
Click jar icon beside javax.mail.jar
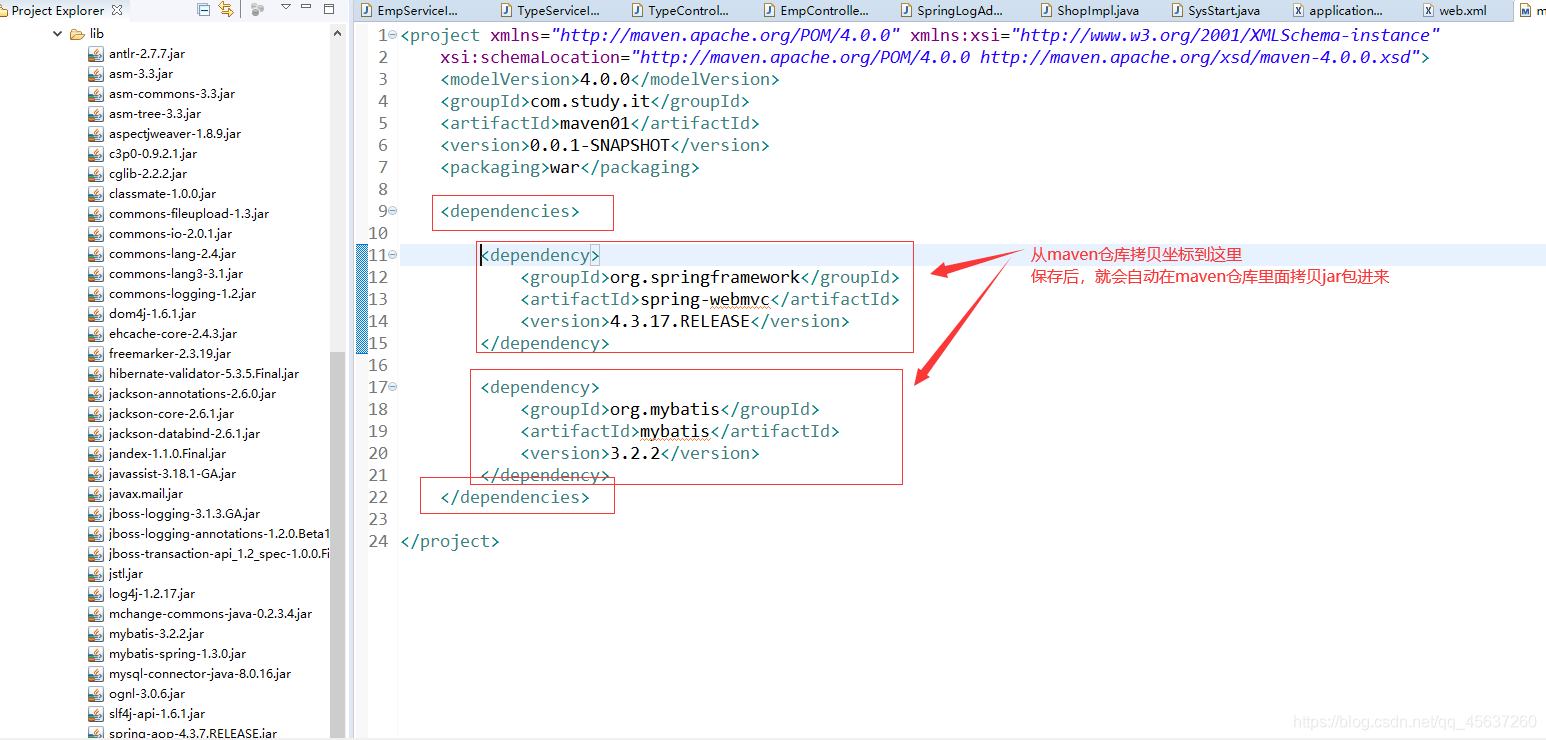point(96,494)
